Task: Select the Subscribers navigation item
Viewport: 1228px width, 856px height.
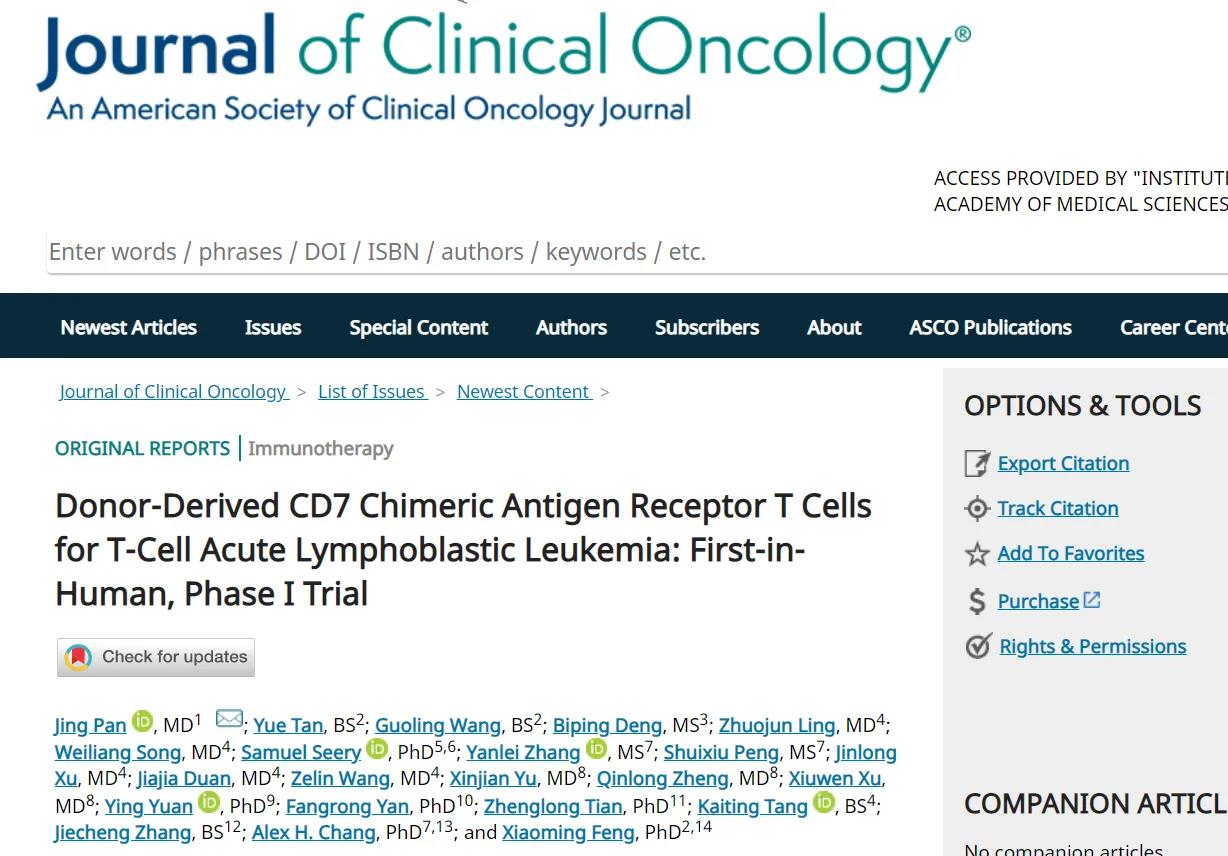Action: (707, 327)
